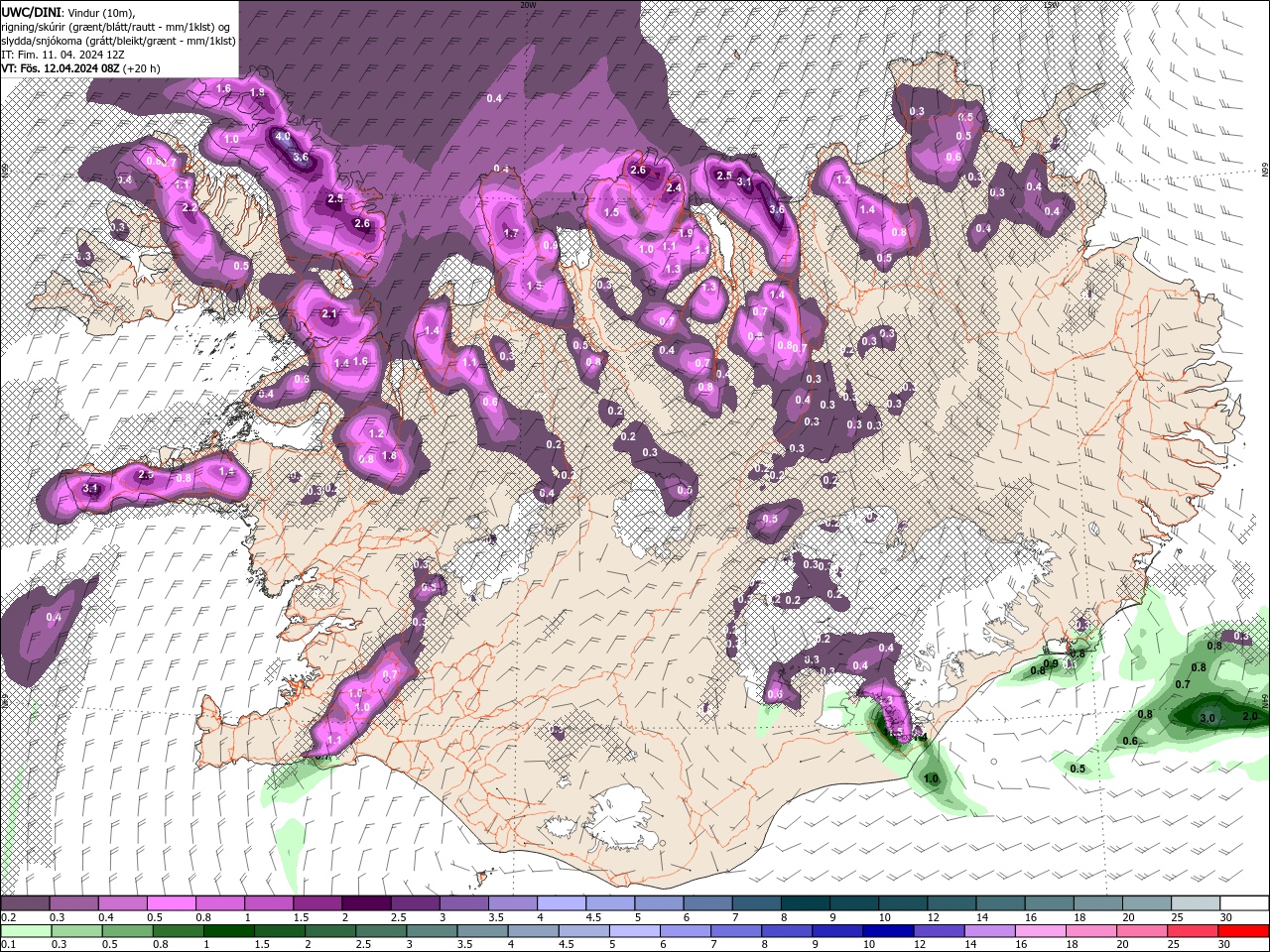
Task: Choose the pale lavender 5 swatch, lower row
Action: 635,931
